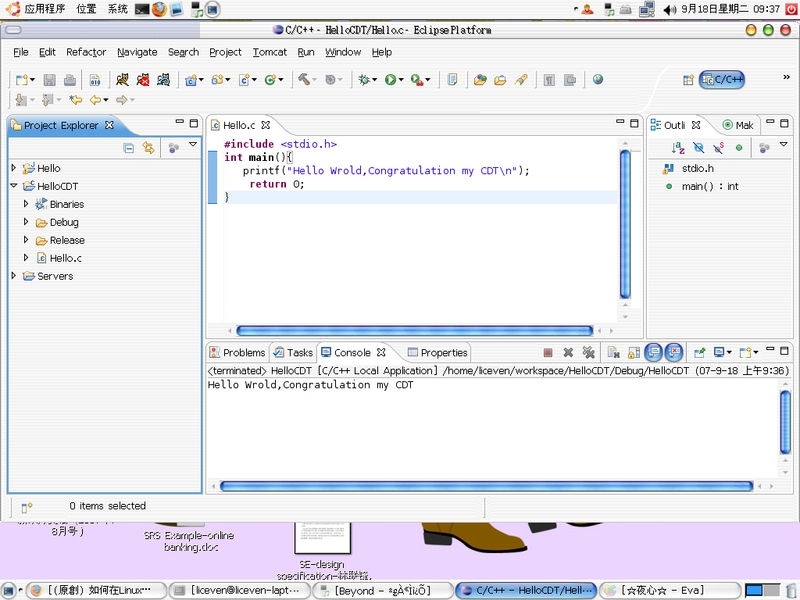The image size is (800, 600).
Task: Click Terminate red square in Console
Action: [x=548, y=353]
